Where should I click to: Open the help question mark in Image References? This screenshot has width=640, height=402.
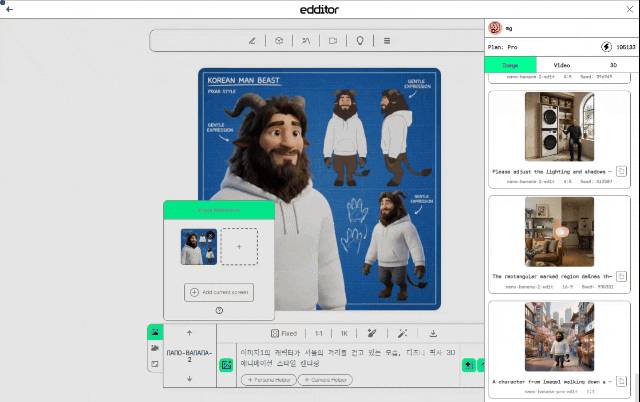click(x=219, y=311)
